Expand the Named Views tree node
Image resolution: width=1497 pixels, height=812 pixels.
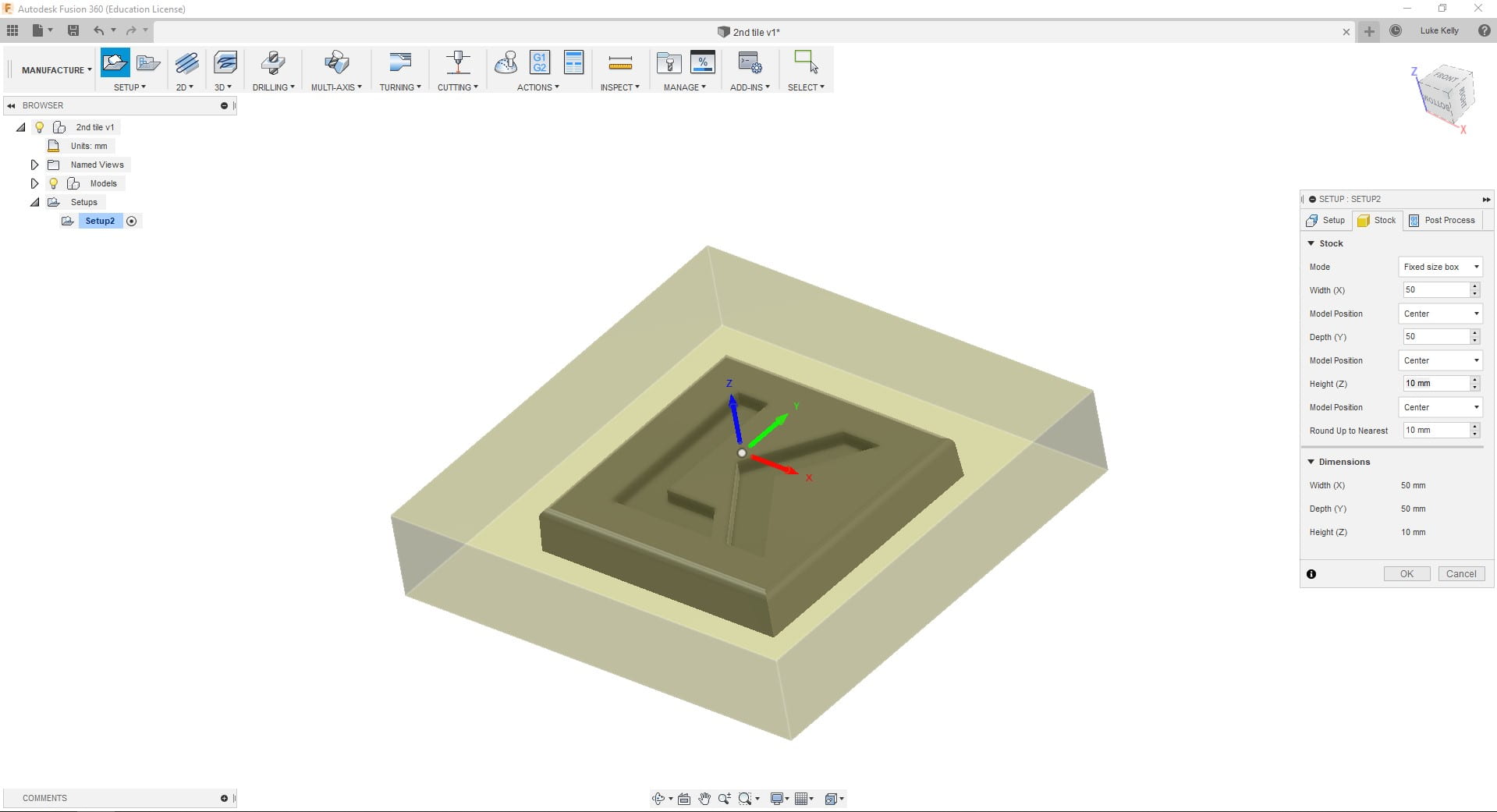pos(34,165)
